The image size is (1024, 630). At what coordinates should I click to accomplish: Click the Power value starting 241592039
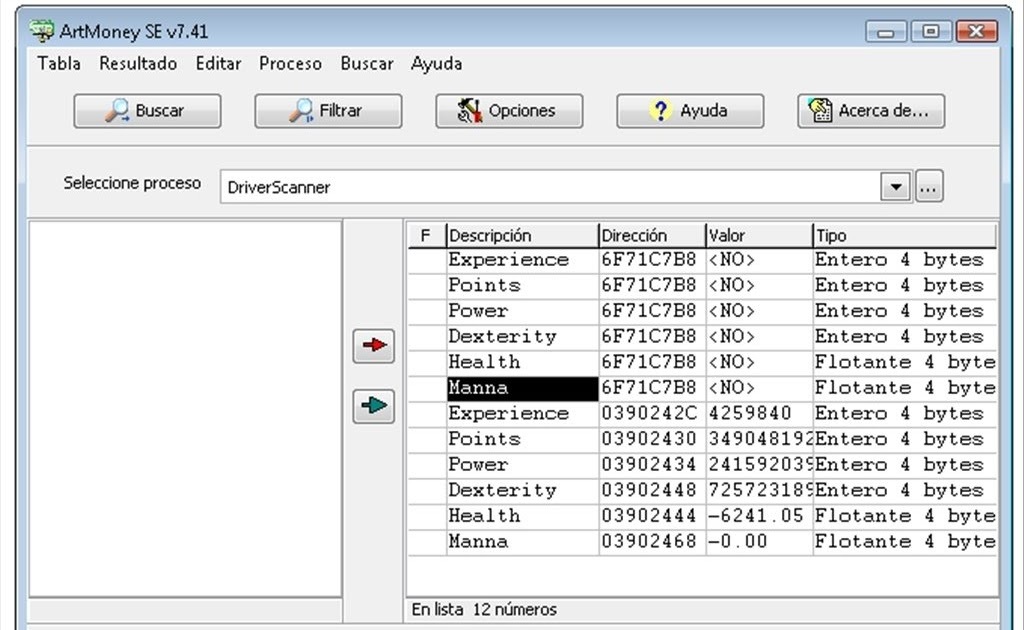(761, 465)
